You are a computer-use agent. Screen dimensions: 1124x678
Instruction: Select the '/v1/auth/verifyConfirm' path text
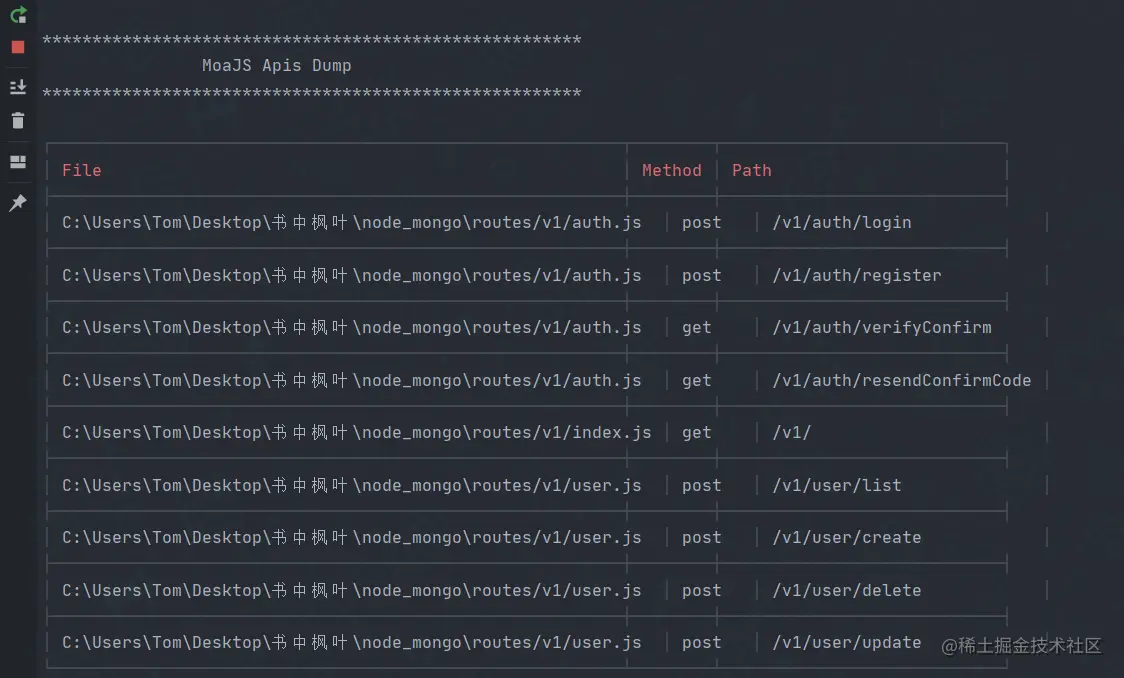pos(882,328)
